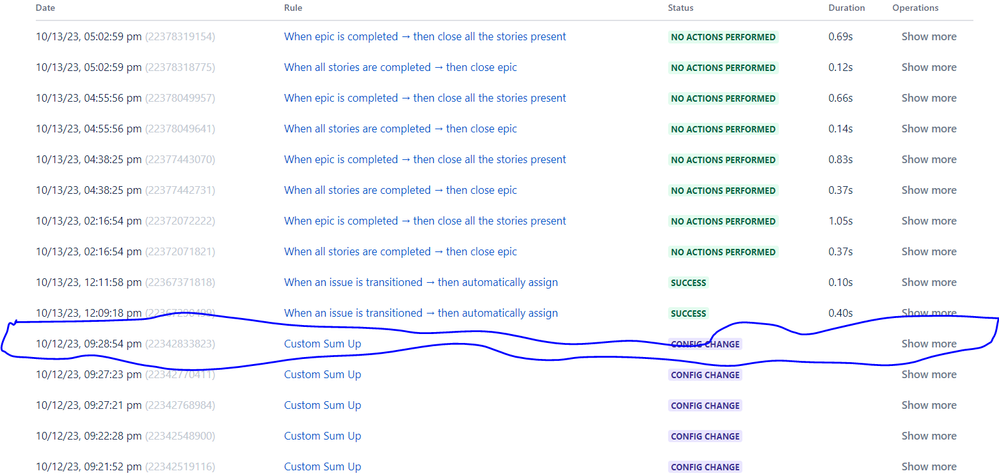Show more for the 0.40s Success run
This screenshot has width=999, height=476.
pyautogui.click(x=929, y=313)
